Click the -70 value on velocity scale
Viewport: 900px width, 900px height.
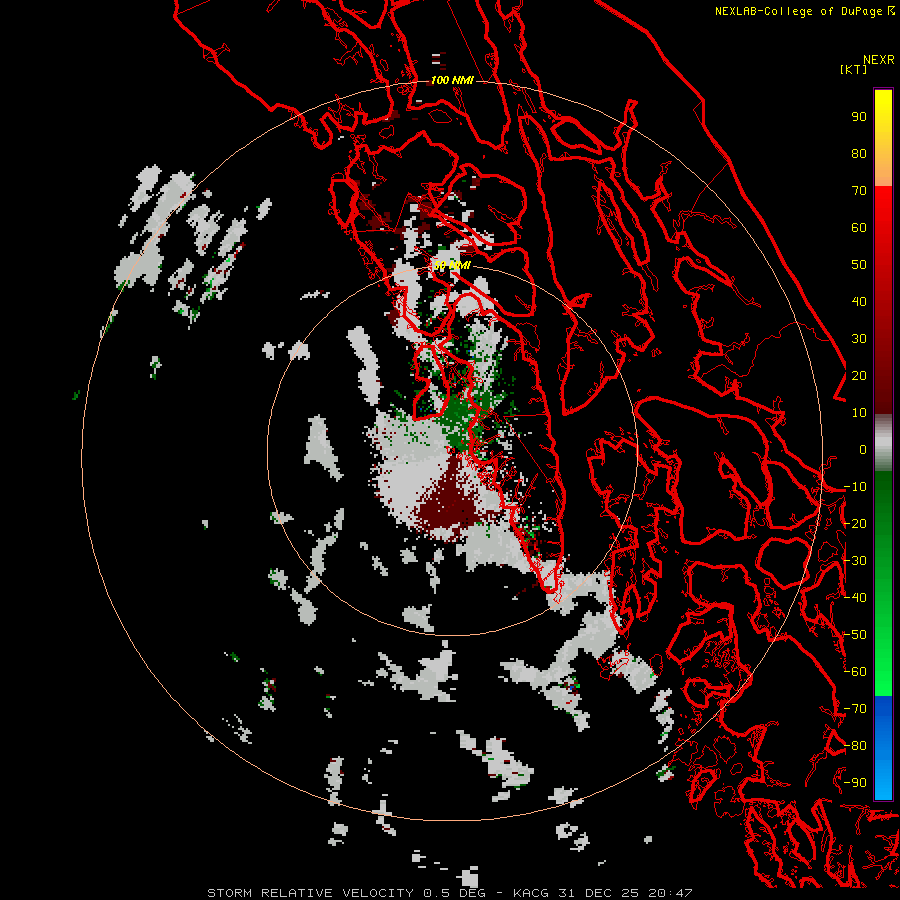pos(855,709)
